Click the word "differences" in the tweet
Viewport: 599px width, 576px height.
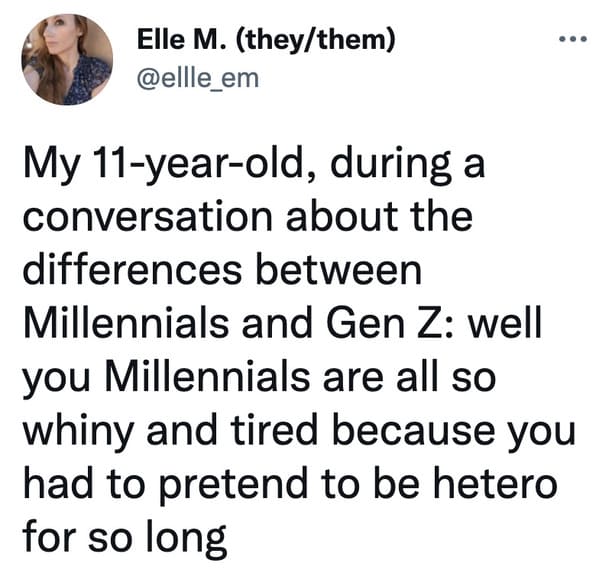(133, 270)
